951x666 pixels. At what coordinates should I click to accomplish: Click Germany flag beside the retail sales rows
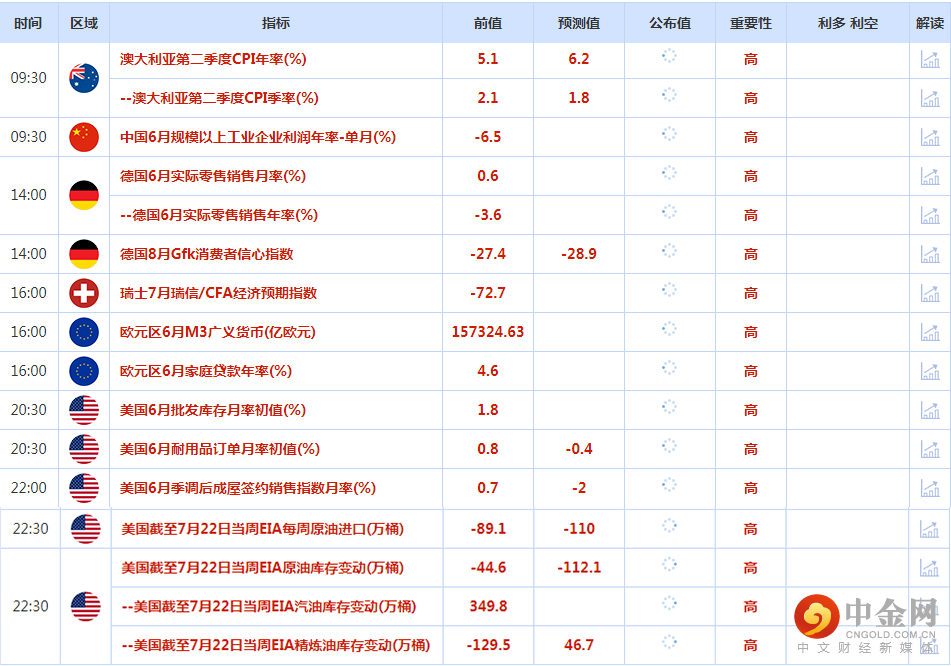click(84, 195)
